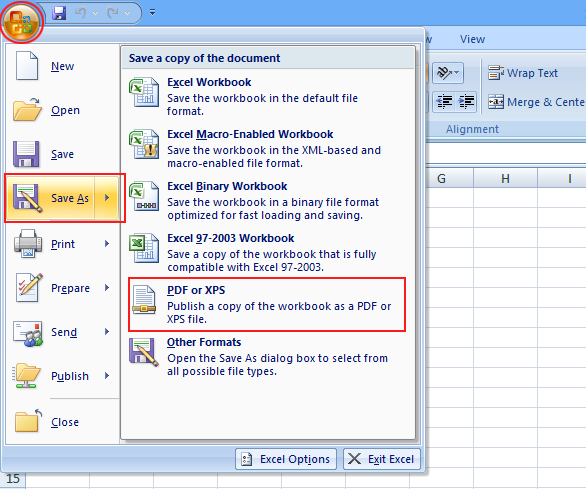Click Increase Indent icon
586x489 pixels.
466,102
